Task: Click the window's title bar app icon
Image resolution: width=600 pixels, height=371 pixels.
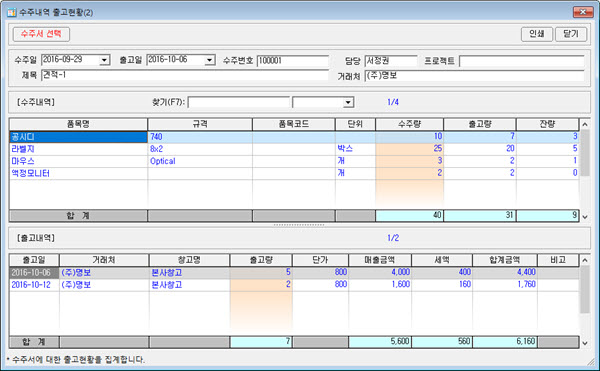Action: (12, 12)
